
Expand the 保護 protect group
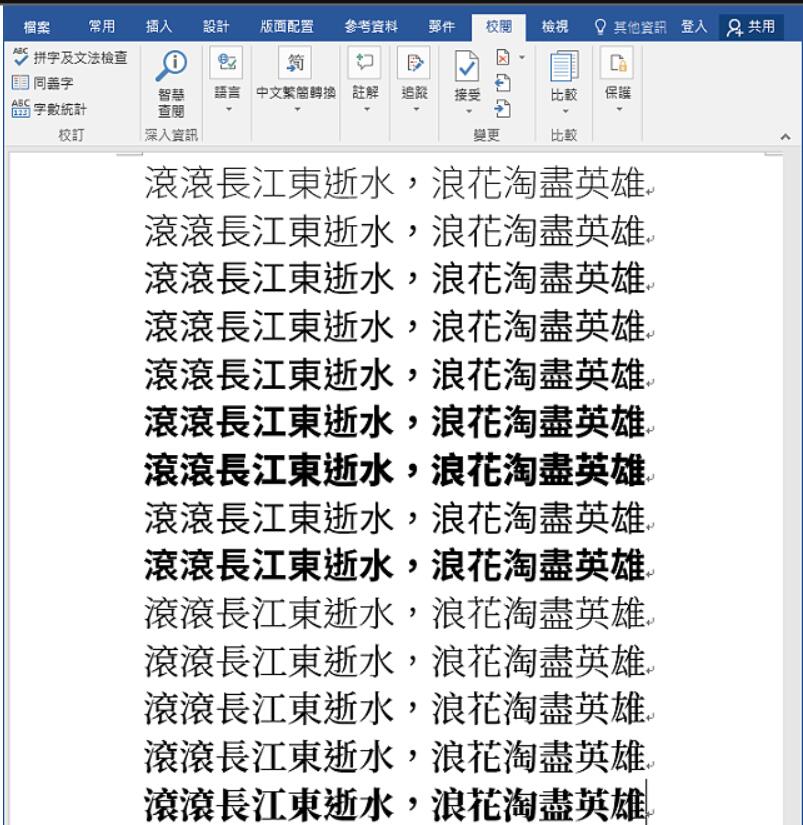click(618, 80)
